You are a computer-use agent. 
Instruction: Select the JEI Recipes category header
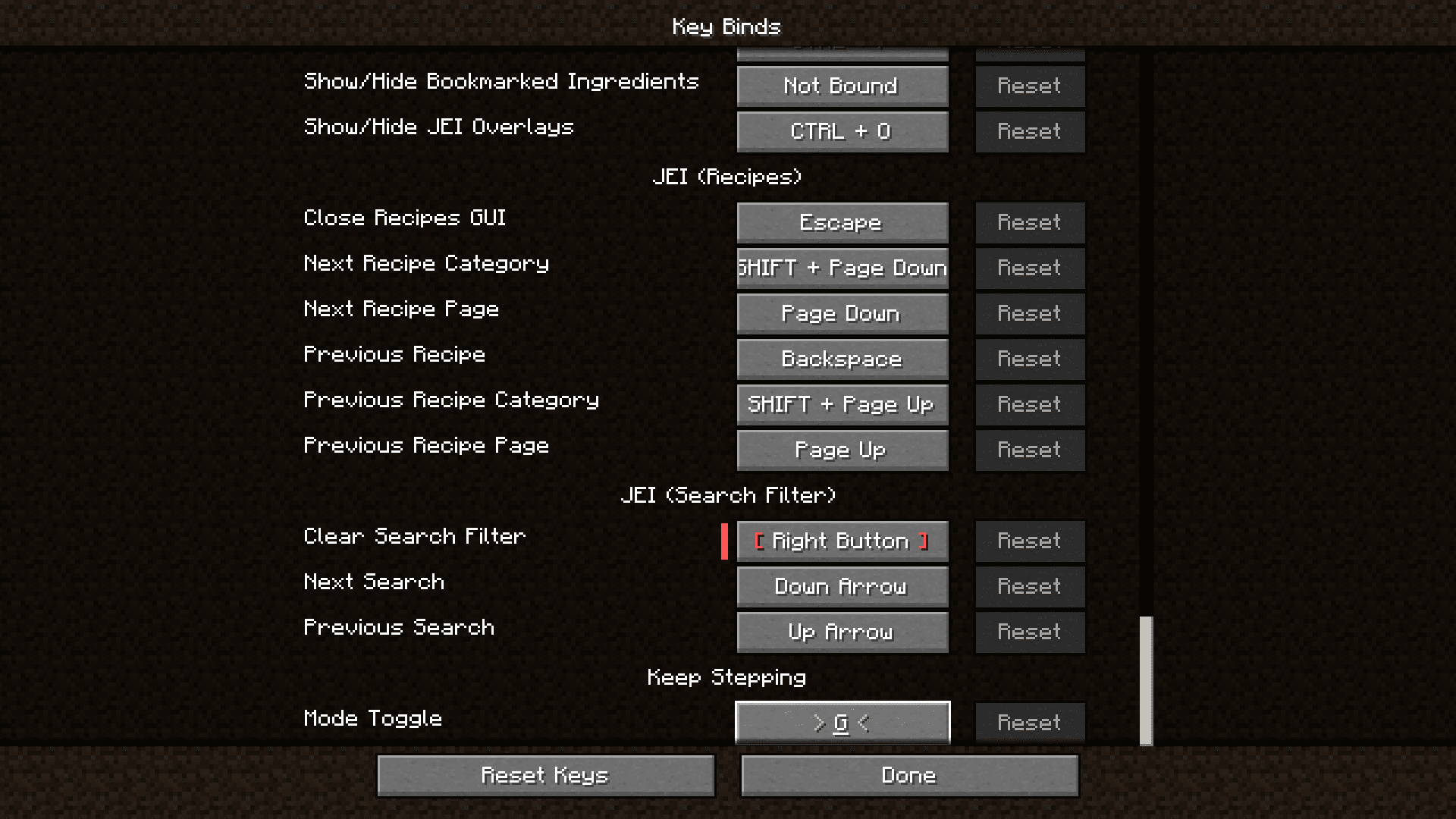tap(727, 176)
